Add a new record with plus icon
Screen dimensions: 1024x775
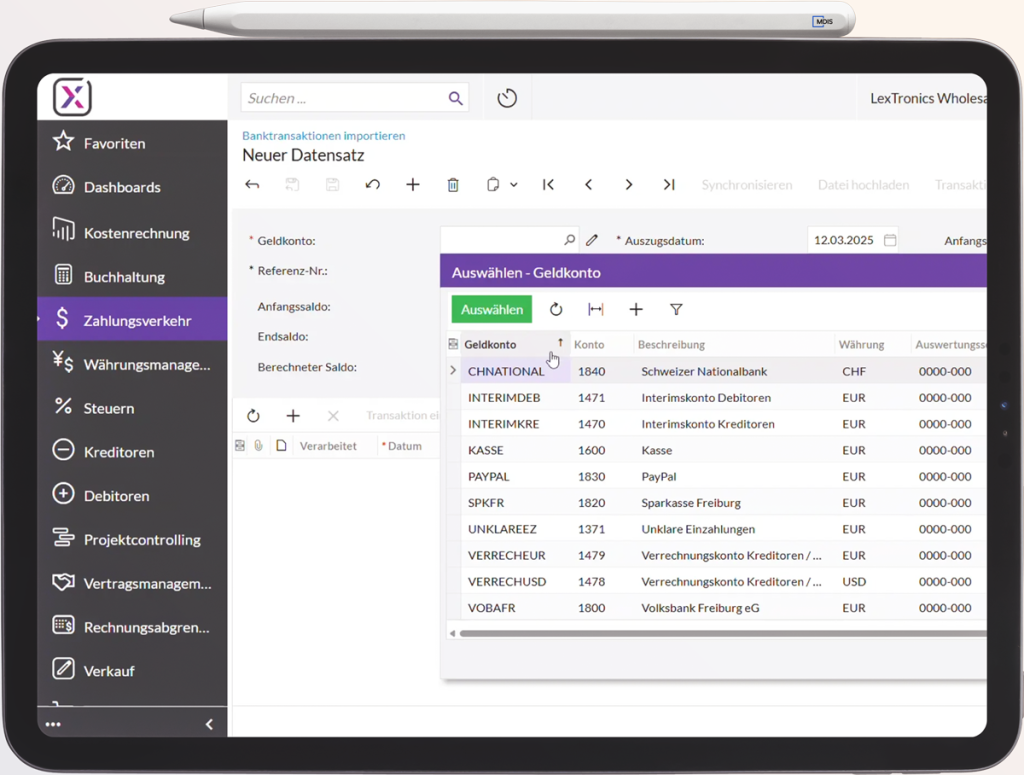click(412, 185)
